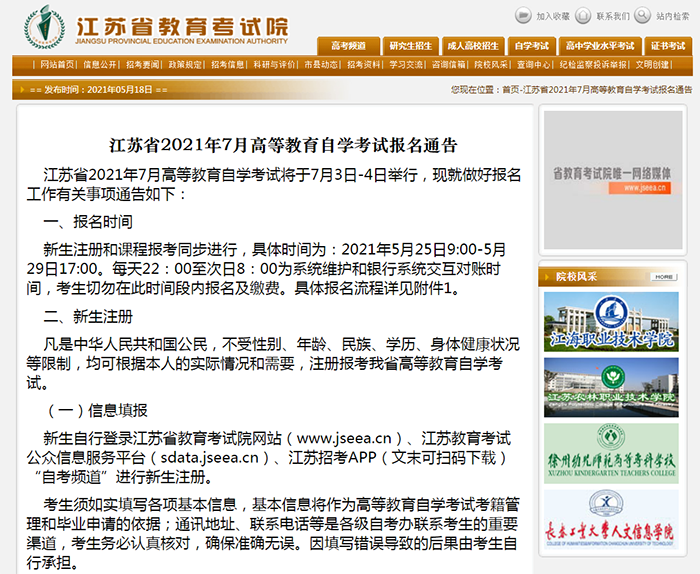Switch to 高考频道 tab
Screen dimensions: 700x574
pos(349,46)
